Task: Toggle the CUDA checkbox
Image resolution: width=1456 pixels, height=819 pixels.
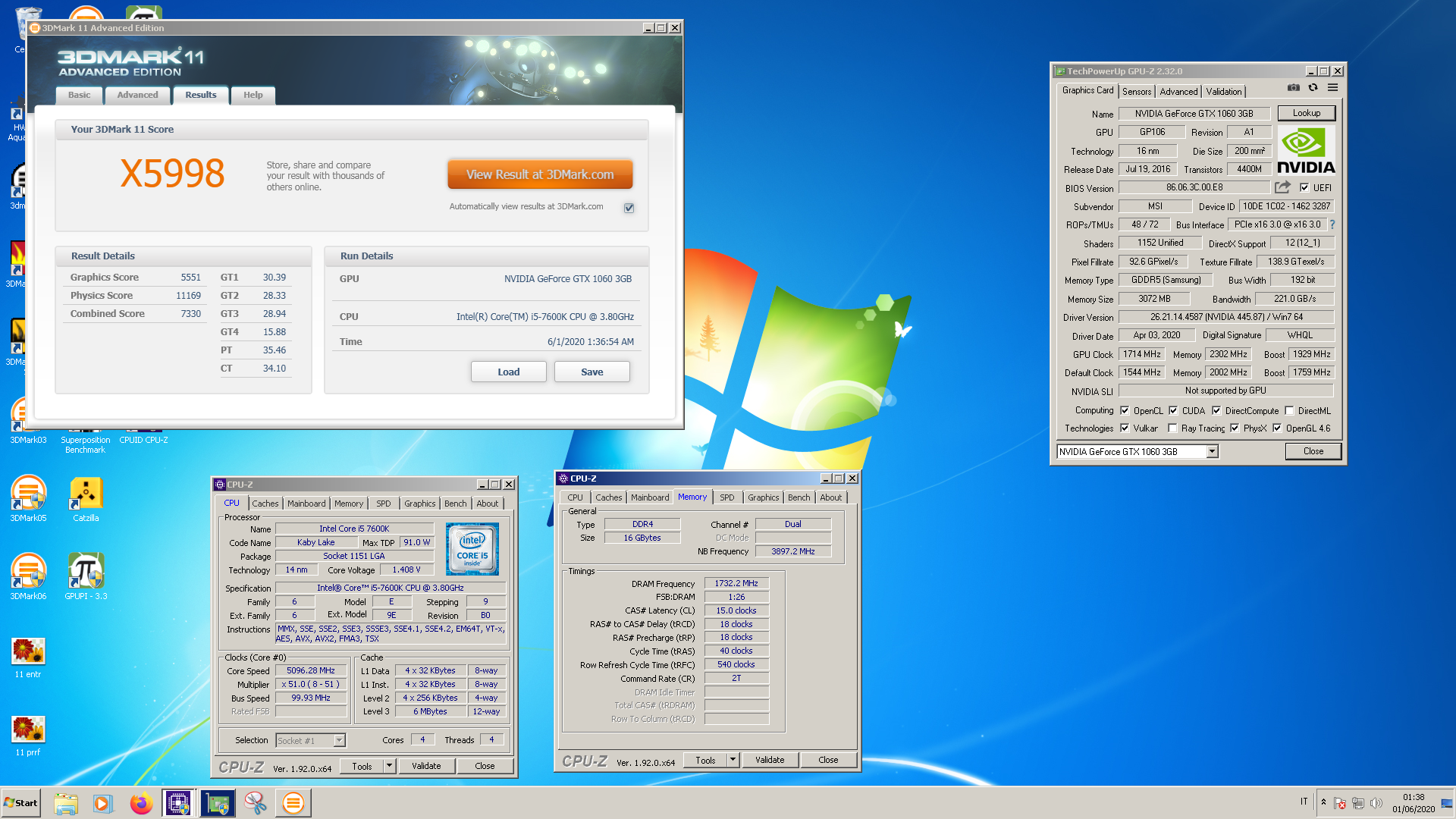Action: click(x=1173, y=410)
